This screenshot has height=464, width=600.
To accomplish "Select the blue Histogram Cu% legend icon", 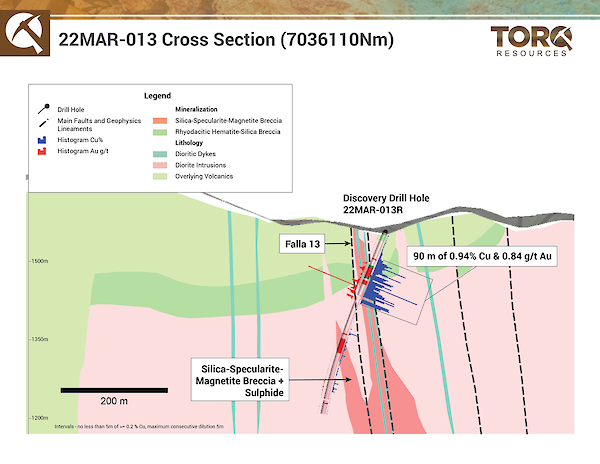I will click(41, 140).
